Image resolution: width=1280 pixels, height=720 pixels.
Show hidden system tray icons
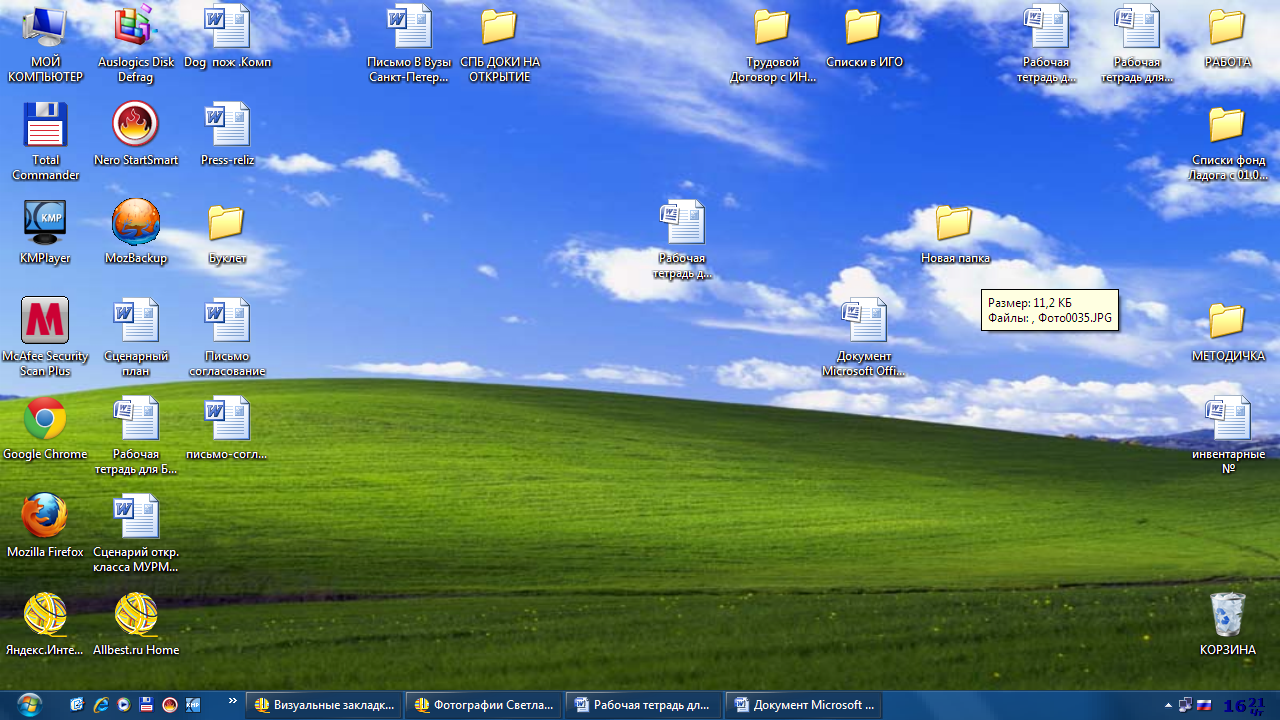point(1168,705)
